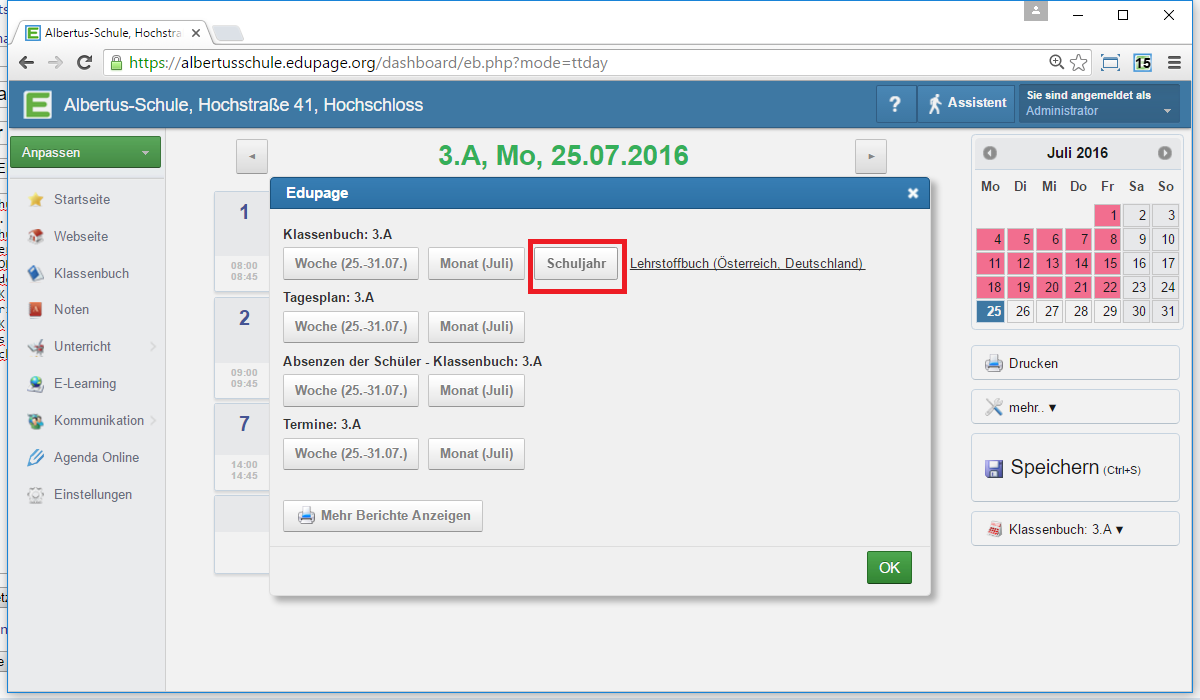The image size is (1200, 700).
Task: Choose Woche (25.-31.07.) under Klassenbuch: 3.A
Action: point(351,263)
